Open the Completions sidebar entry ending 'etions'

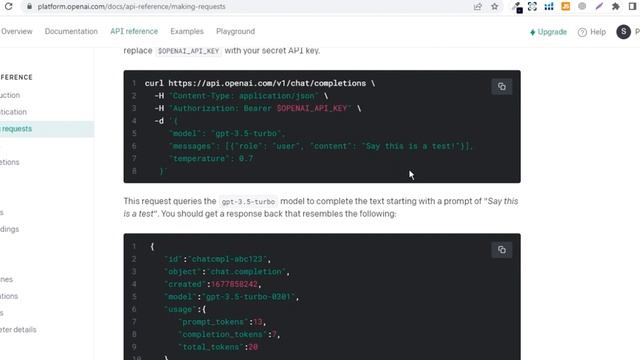click(x=10, y=162)
